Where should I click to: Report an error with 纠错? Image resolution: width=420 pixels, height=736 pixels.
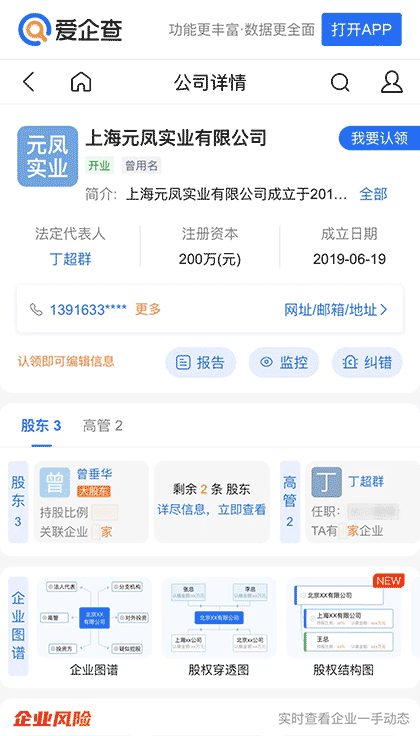tap(367, 362)
